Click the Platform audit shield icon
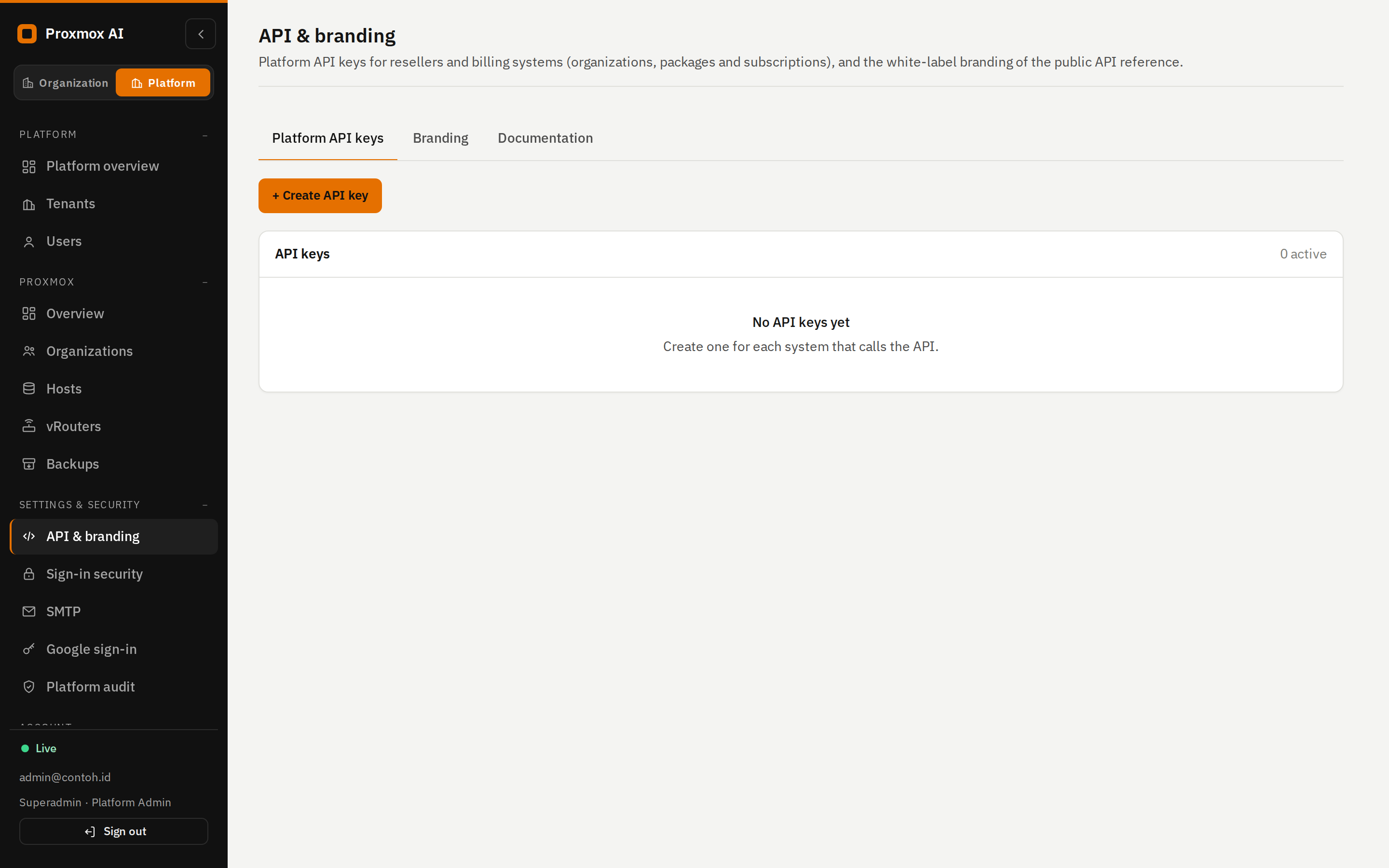Image resolution: width=1389 pixels, height=868 pixels. click(x=29, y=687)
